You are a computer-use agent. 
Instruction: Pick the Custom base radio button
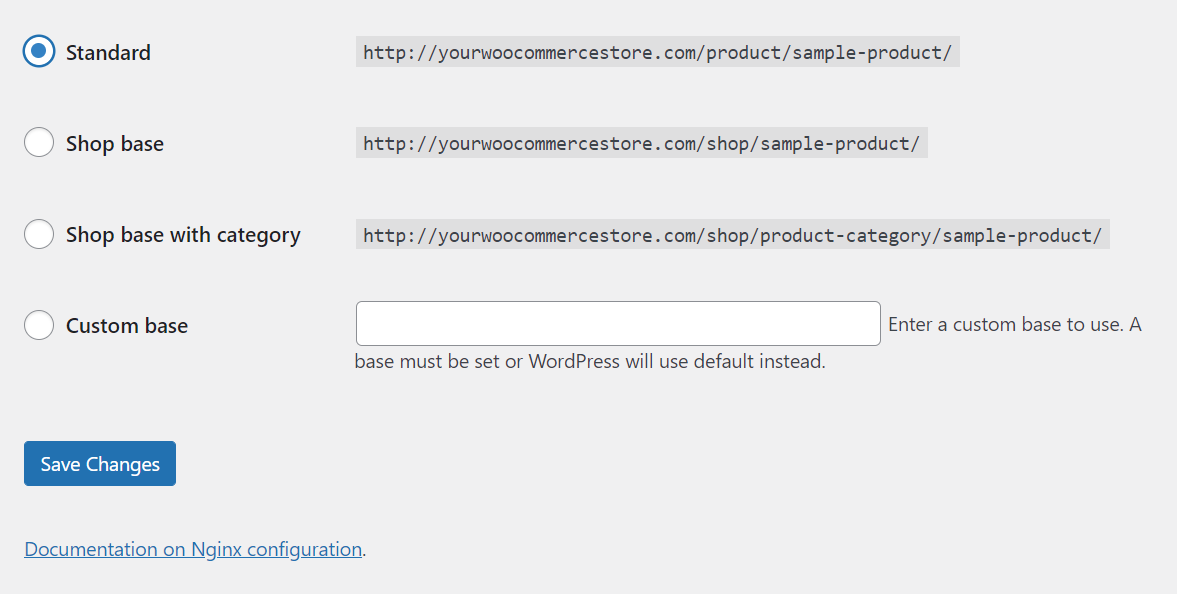[x=39, y=325]
